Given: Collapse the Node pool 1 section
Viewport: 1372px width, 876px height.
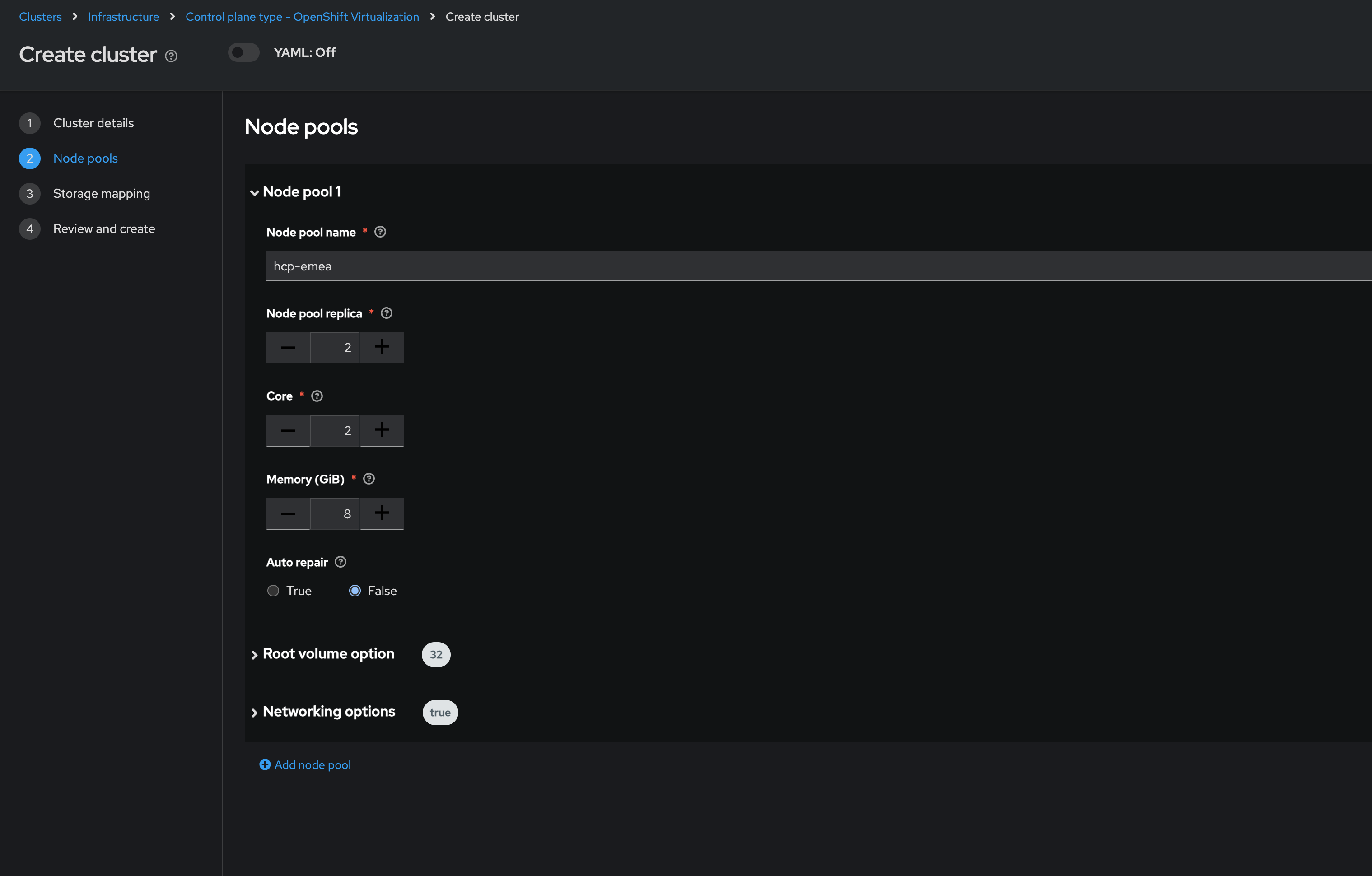Looking at the screenshot, I should [x=255, y=192].
